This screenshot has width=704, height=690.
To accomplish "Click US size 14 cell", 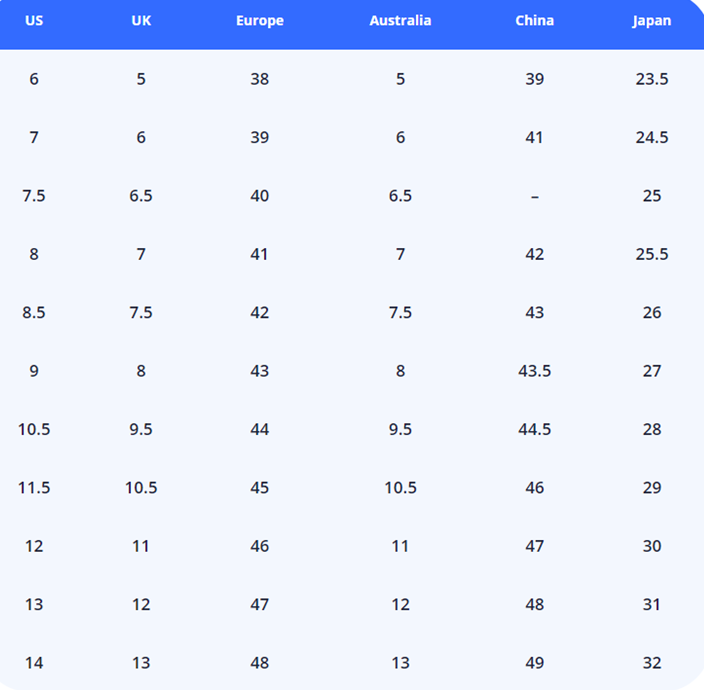I will click(34, 663).
